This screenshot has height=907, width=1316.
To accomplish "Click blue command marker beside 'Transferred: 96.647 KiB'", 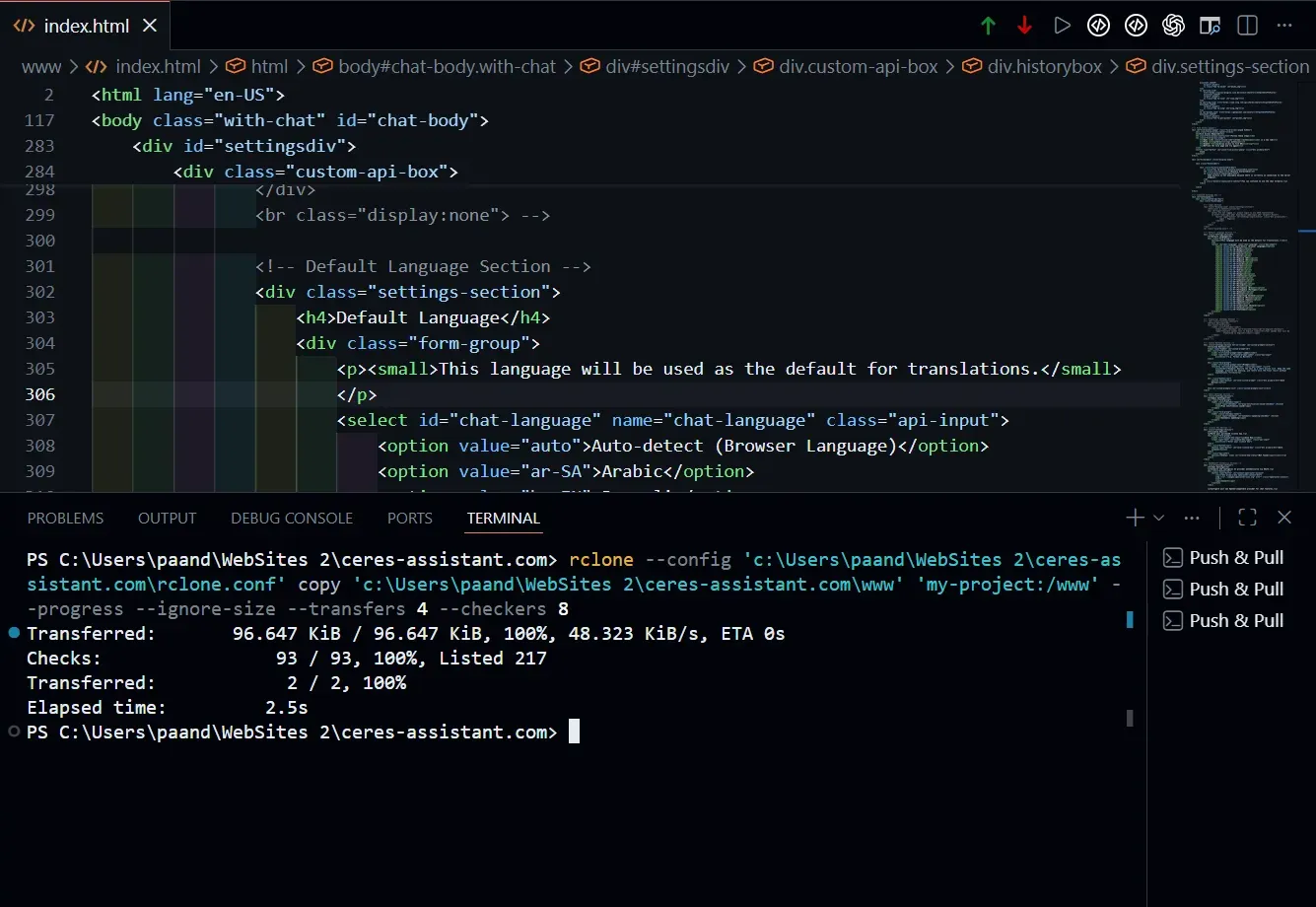I will [x=13, y=633].
